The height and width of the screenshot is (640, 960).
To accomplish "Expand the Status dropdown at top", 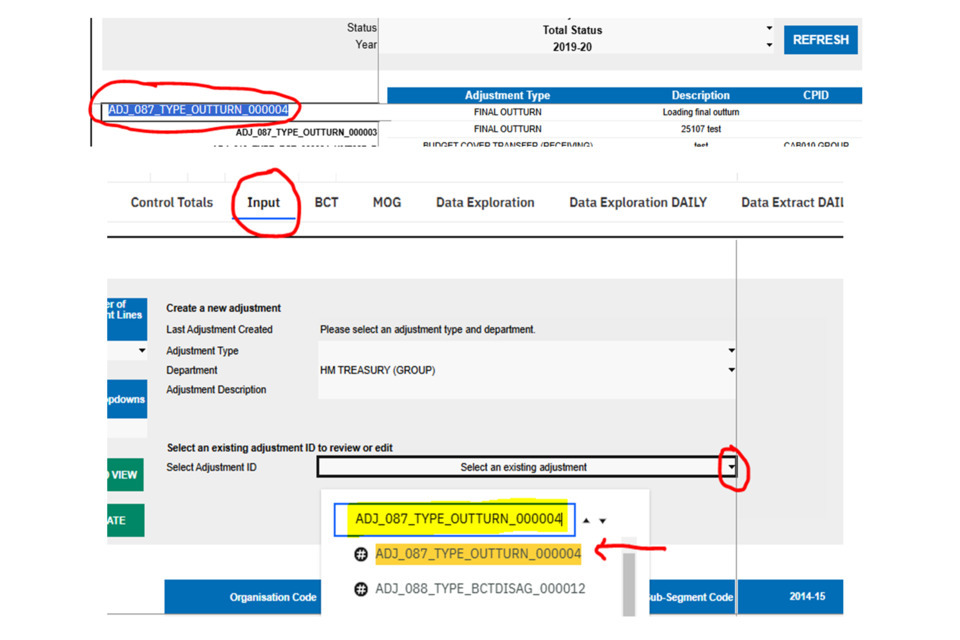I will pyautogui.click(x=769, y=29).
